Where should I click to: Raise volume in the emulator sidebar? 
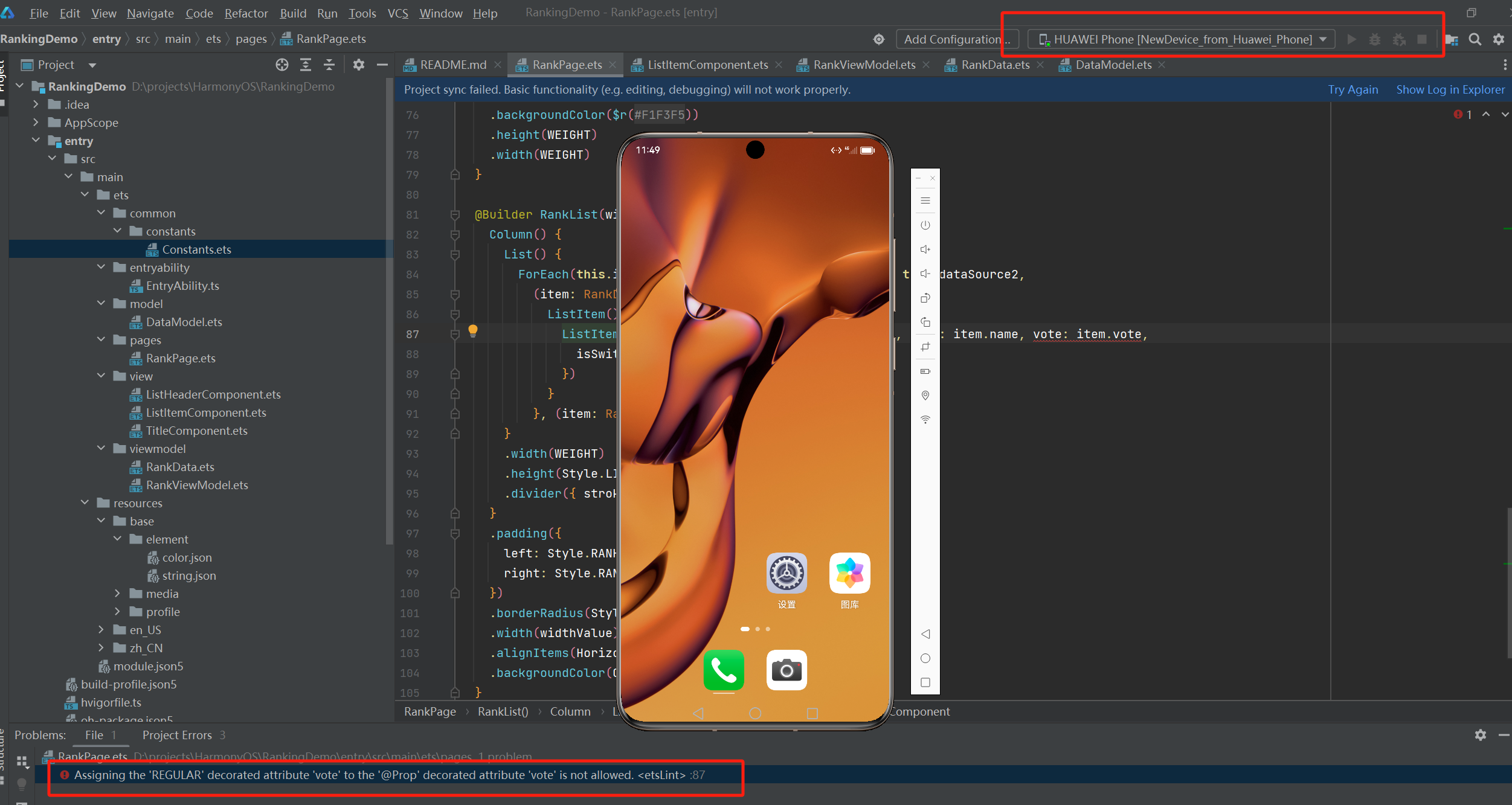(925, 249)
